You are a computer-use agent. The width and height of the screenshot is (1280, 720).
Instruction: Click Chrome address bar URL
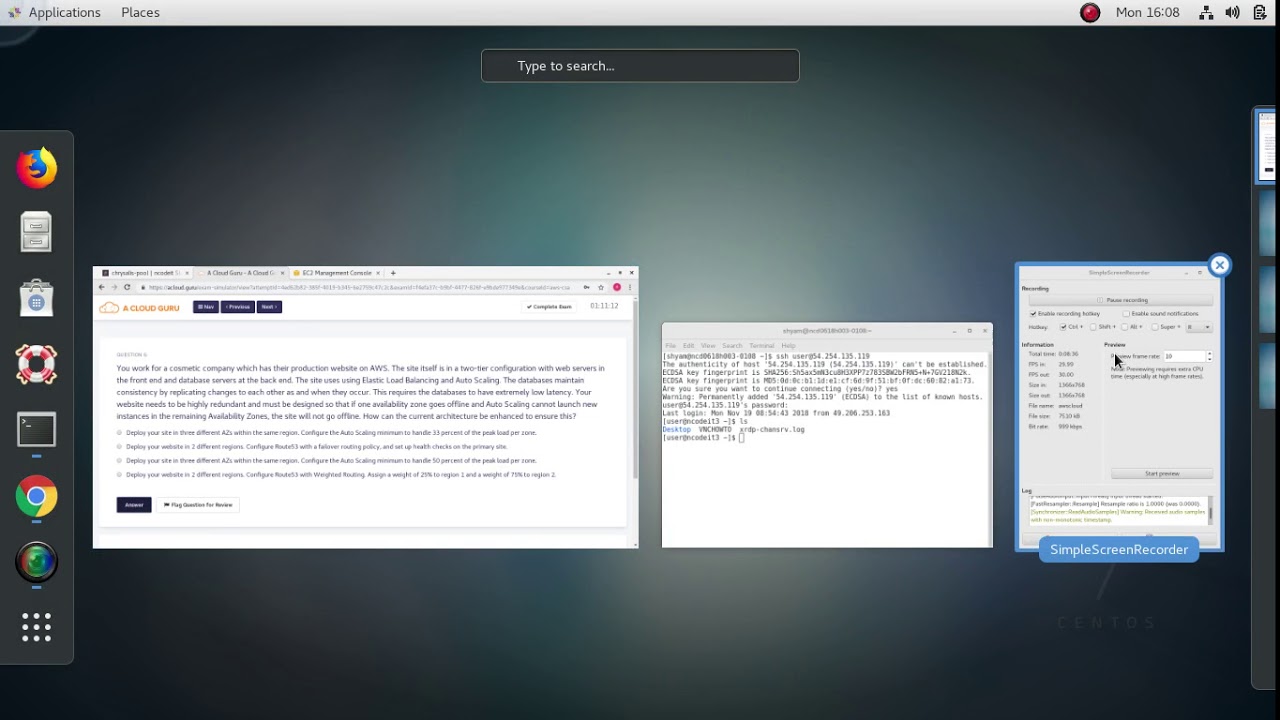pyautogui.click(x=358, y=287)
